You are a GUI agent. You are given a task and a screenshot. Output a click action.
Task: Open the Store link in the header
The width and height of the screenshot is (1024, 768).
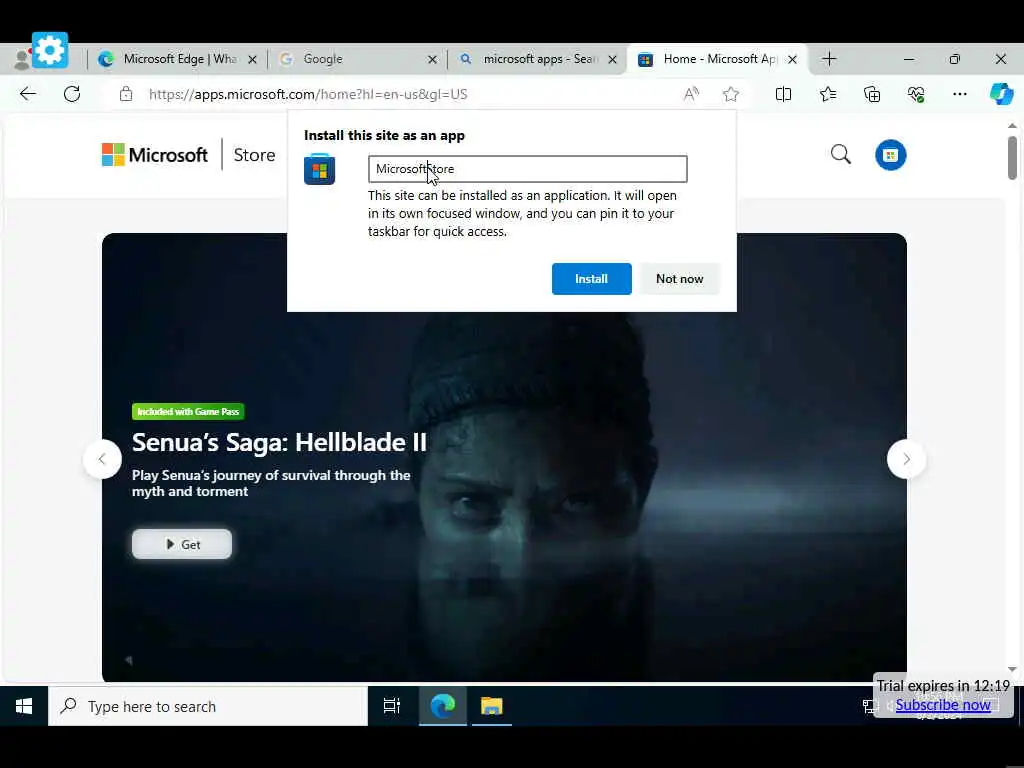[x=254, y=155]
